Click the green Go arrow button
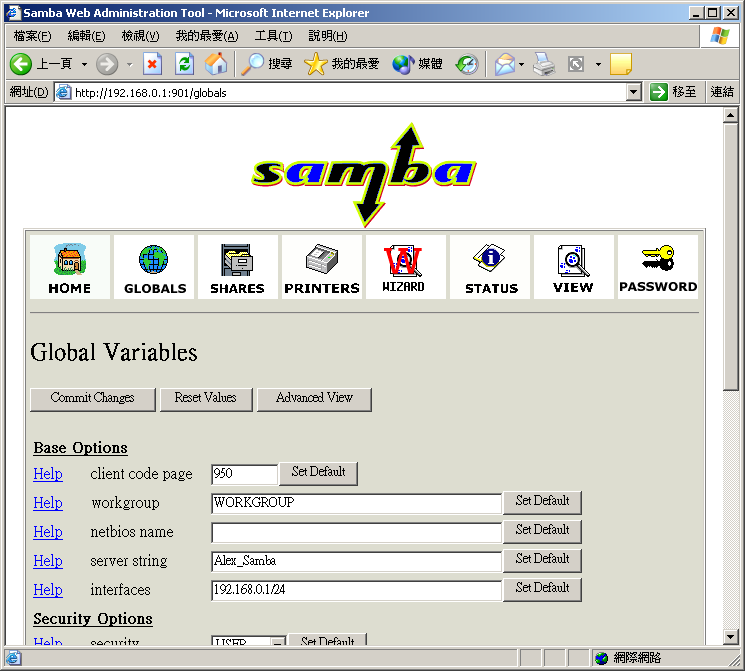The height and width of the screenshot is (671, 745). coord(659,92)
